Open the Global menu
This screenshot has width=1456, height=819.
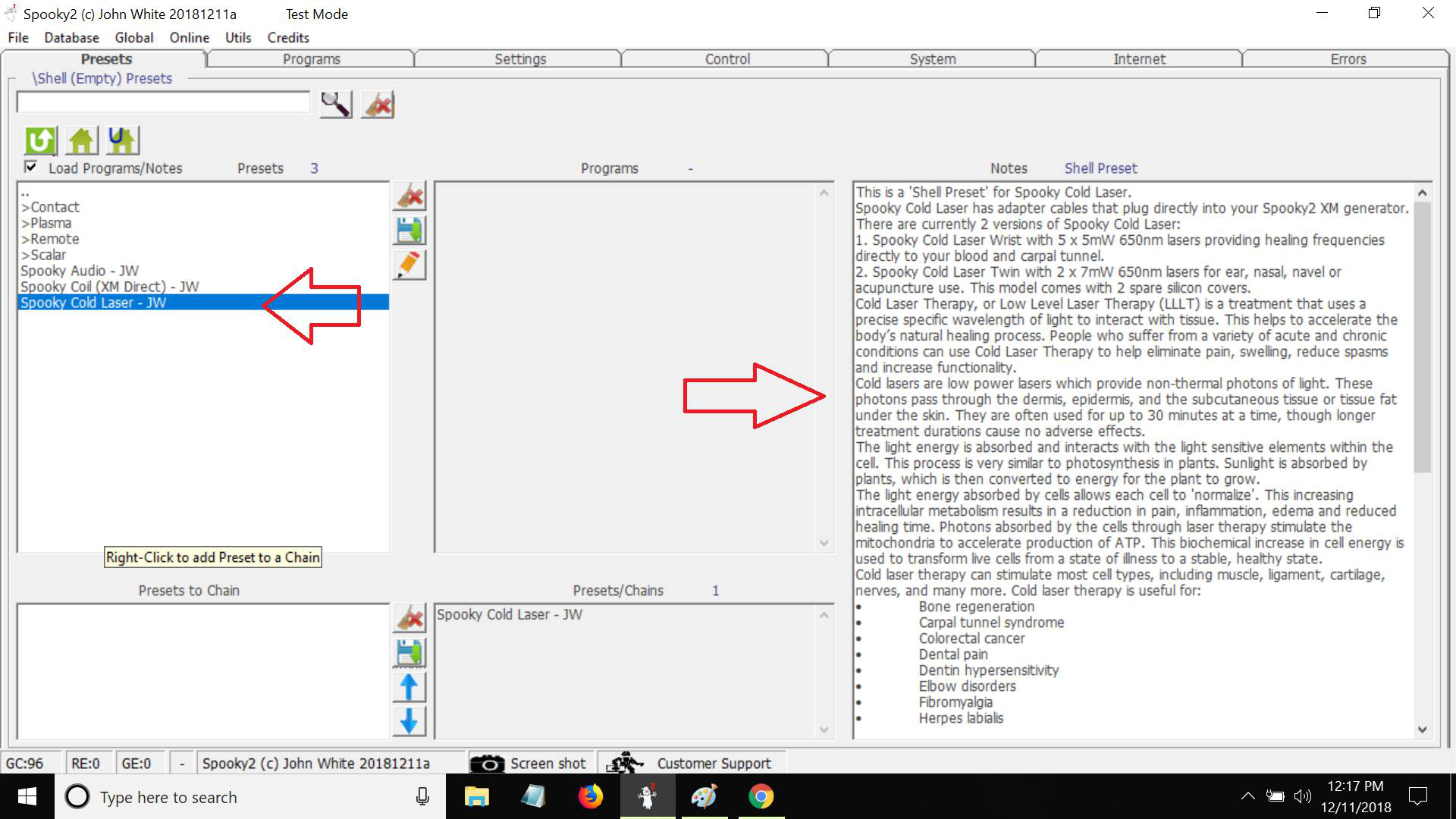coord(134,37)
